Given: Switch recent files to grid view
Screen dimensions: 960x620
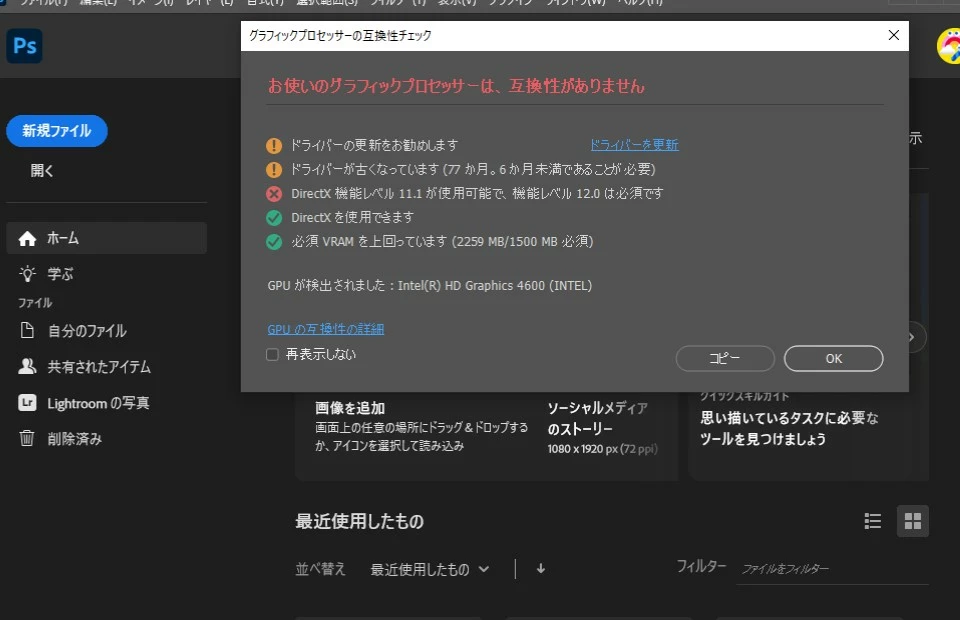Looking at the screenshot, I should (913, 521).
